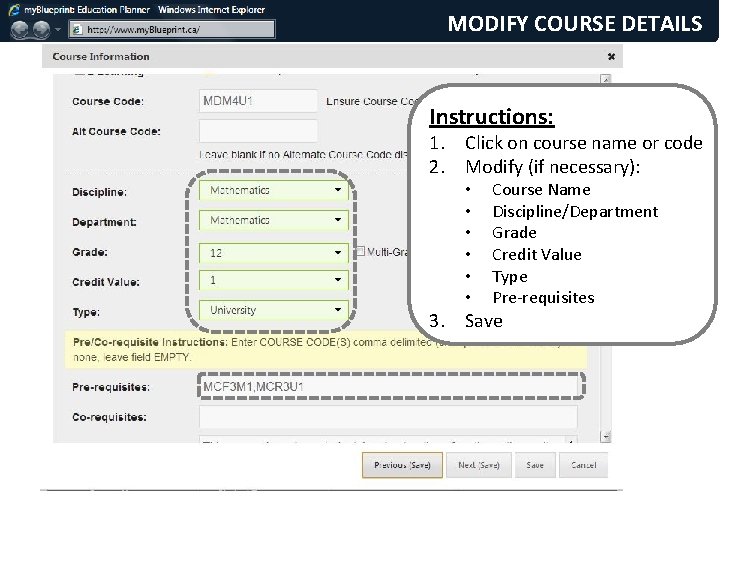Click the Cancel button

(x=583, y=465)
